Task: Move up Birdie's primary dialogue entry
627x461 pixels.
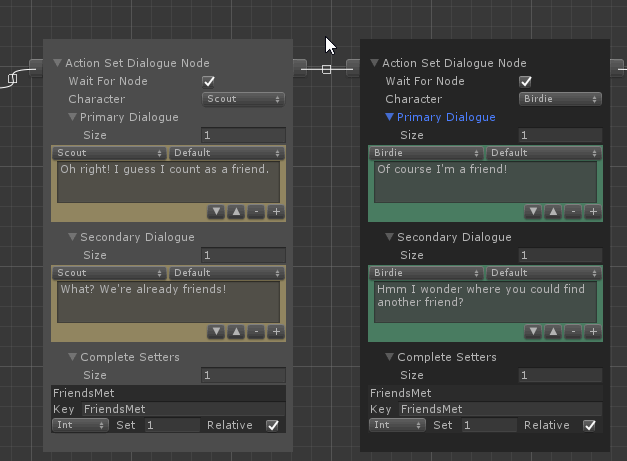Action: (553, 212)
